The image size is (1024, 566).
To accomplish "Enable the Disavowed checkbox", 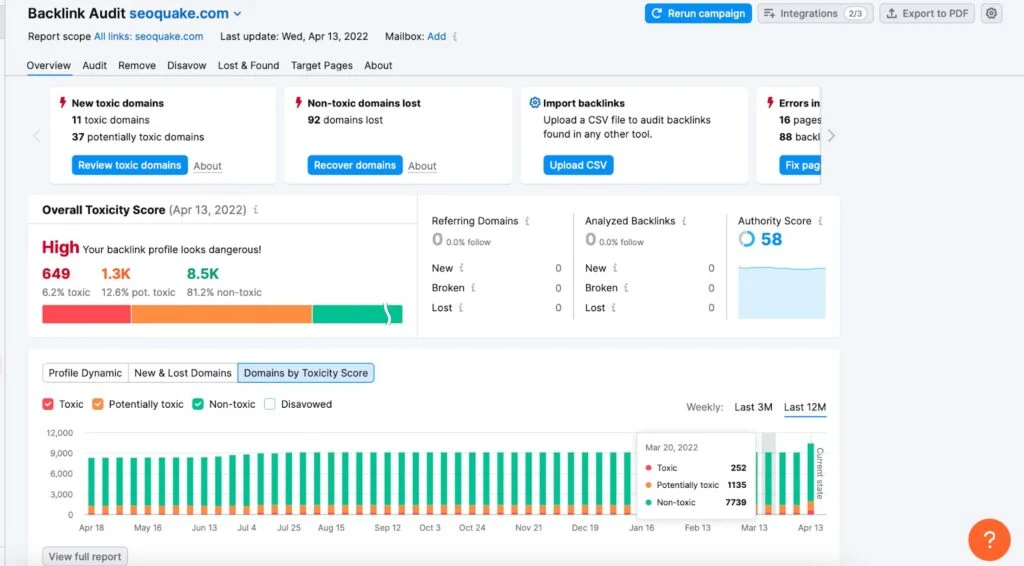I will click(x=269, y=405).
